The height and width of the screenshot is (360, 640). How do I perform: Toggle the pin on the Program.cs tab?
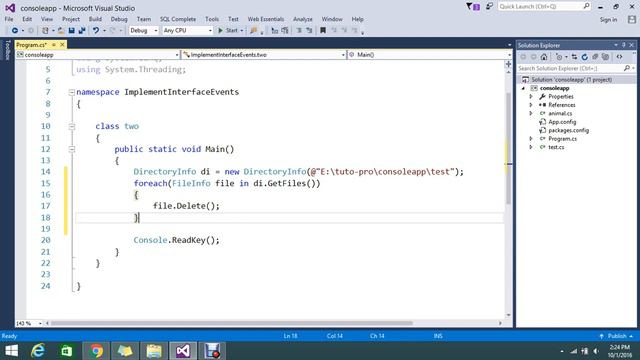pyautogui.click(x=54, y=44)
